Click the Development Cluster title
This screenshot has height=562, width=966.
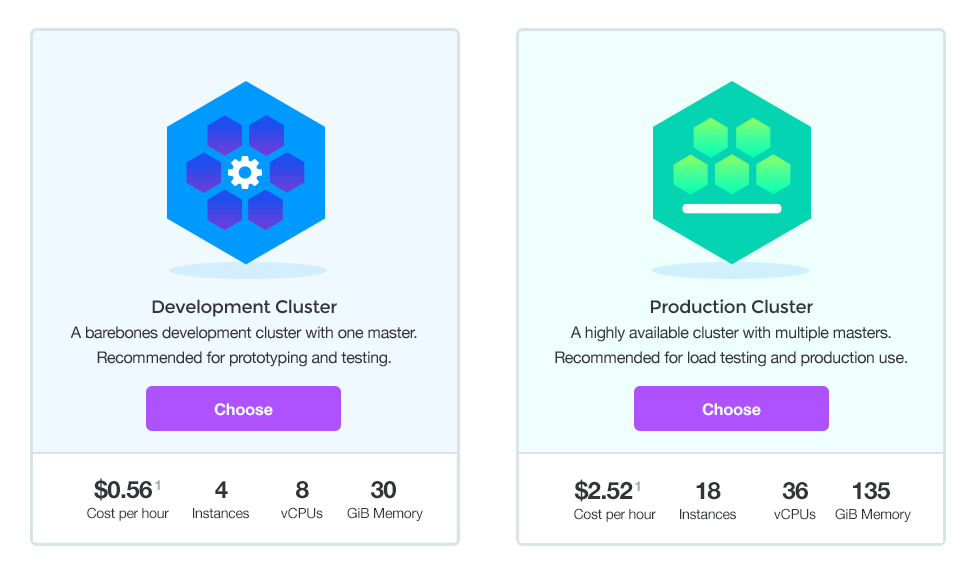(244, 307)
